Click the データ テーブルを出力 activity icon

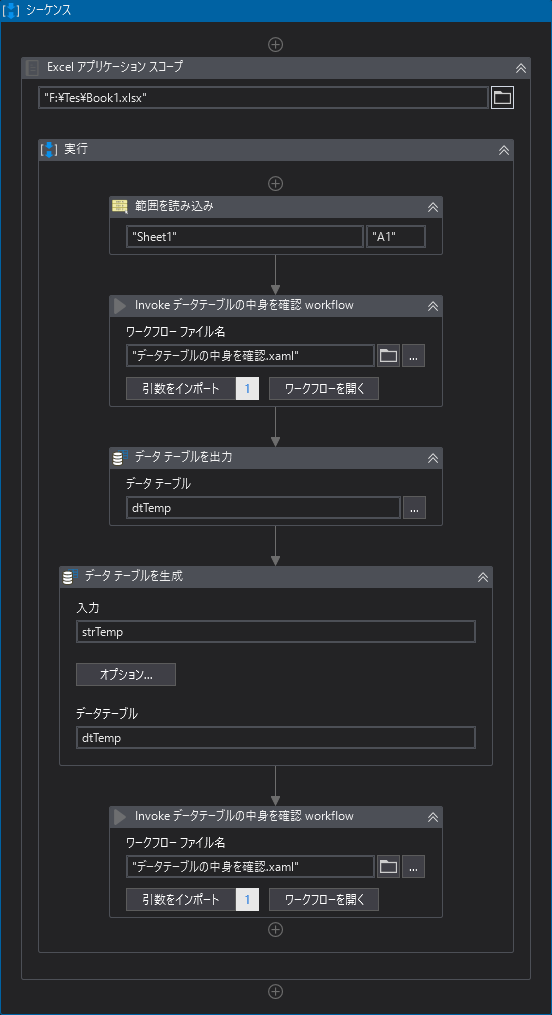click(x=121, y=457)
